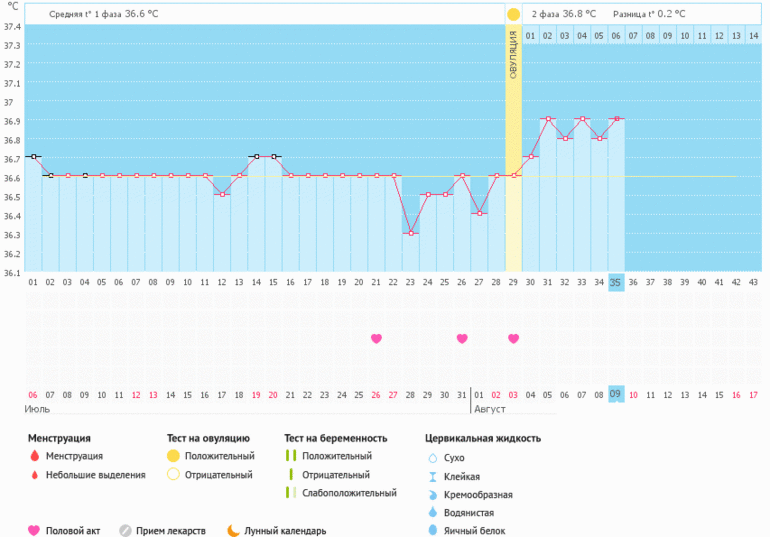Click the orange Лунный календарь moon icon
This screenshot has width=770, height=537.
233,531
